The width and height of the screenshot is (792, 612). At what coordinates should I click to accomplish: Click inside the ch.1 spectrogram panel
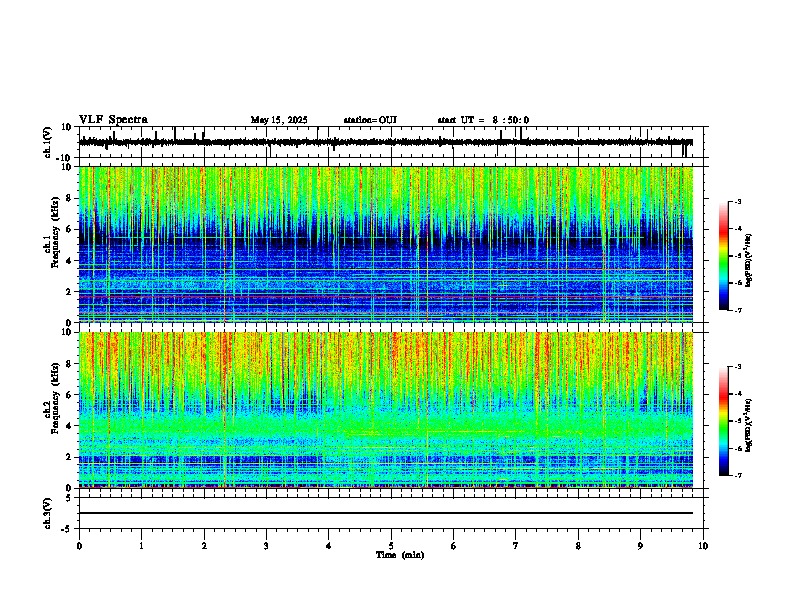386,244
